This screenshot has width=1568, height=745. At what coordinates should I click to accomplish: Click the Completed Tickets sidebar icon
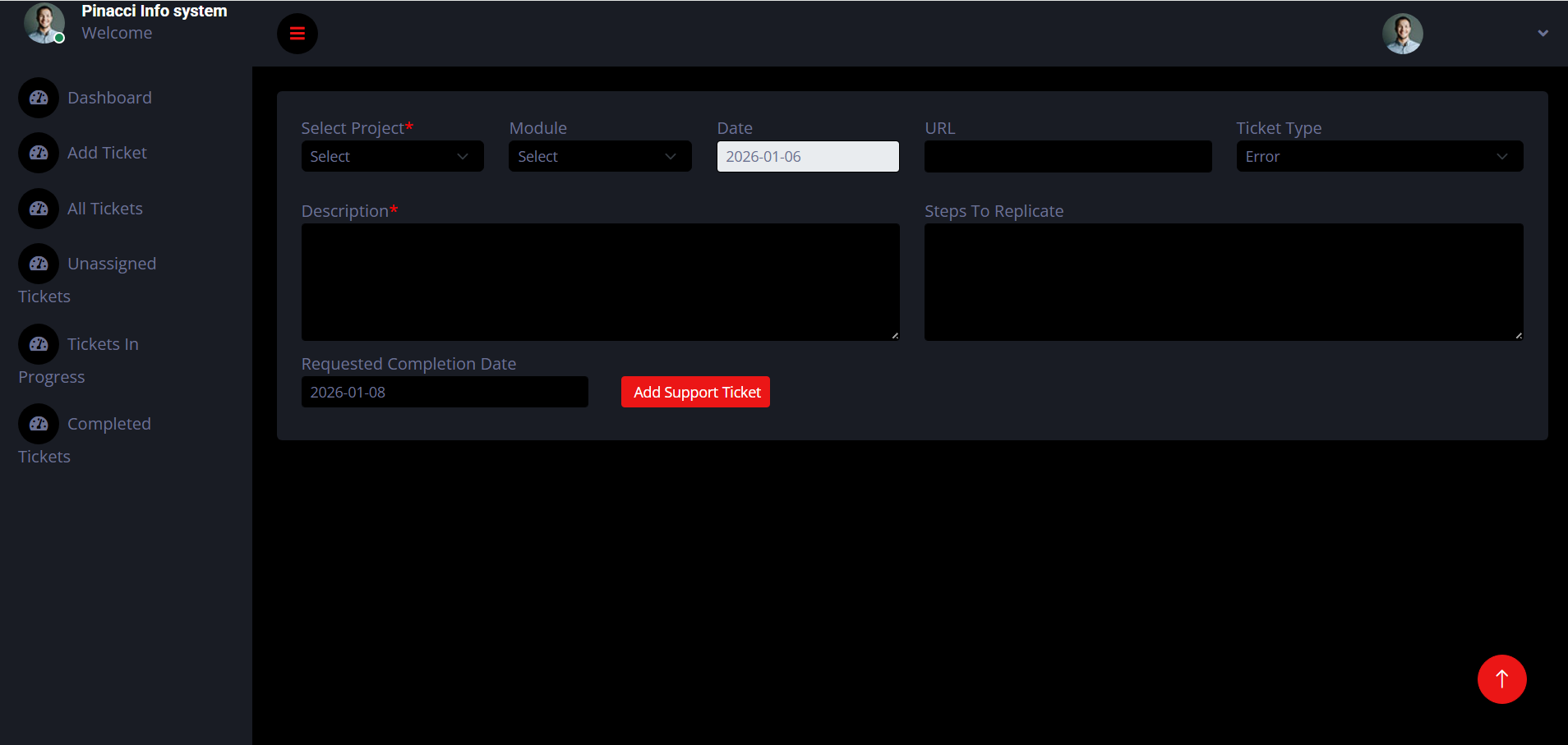pos(39,424)
